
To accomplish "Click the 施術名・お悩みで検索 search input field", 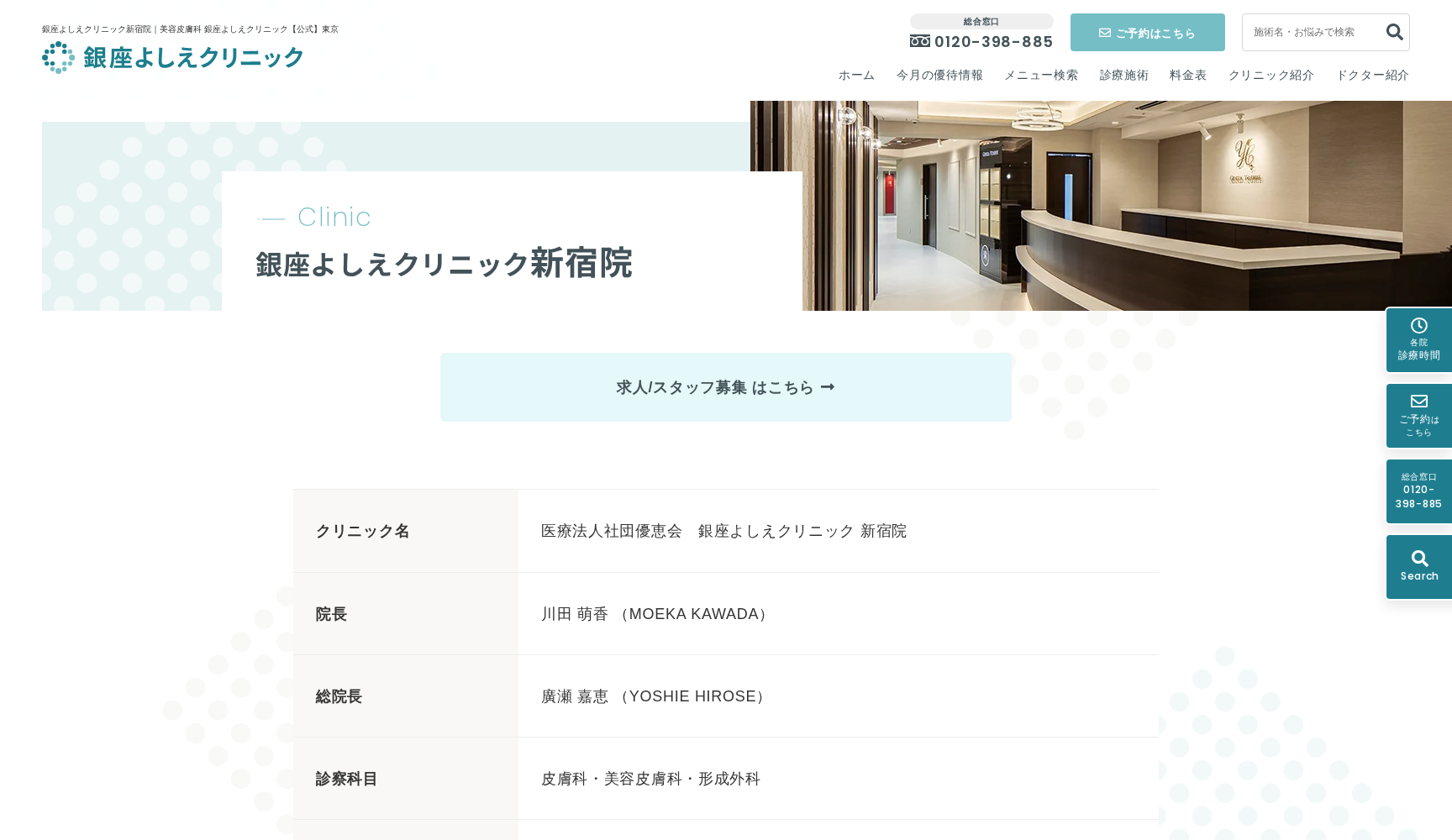I will point(1311,32).
